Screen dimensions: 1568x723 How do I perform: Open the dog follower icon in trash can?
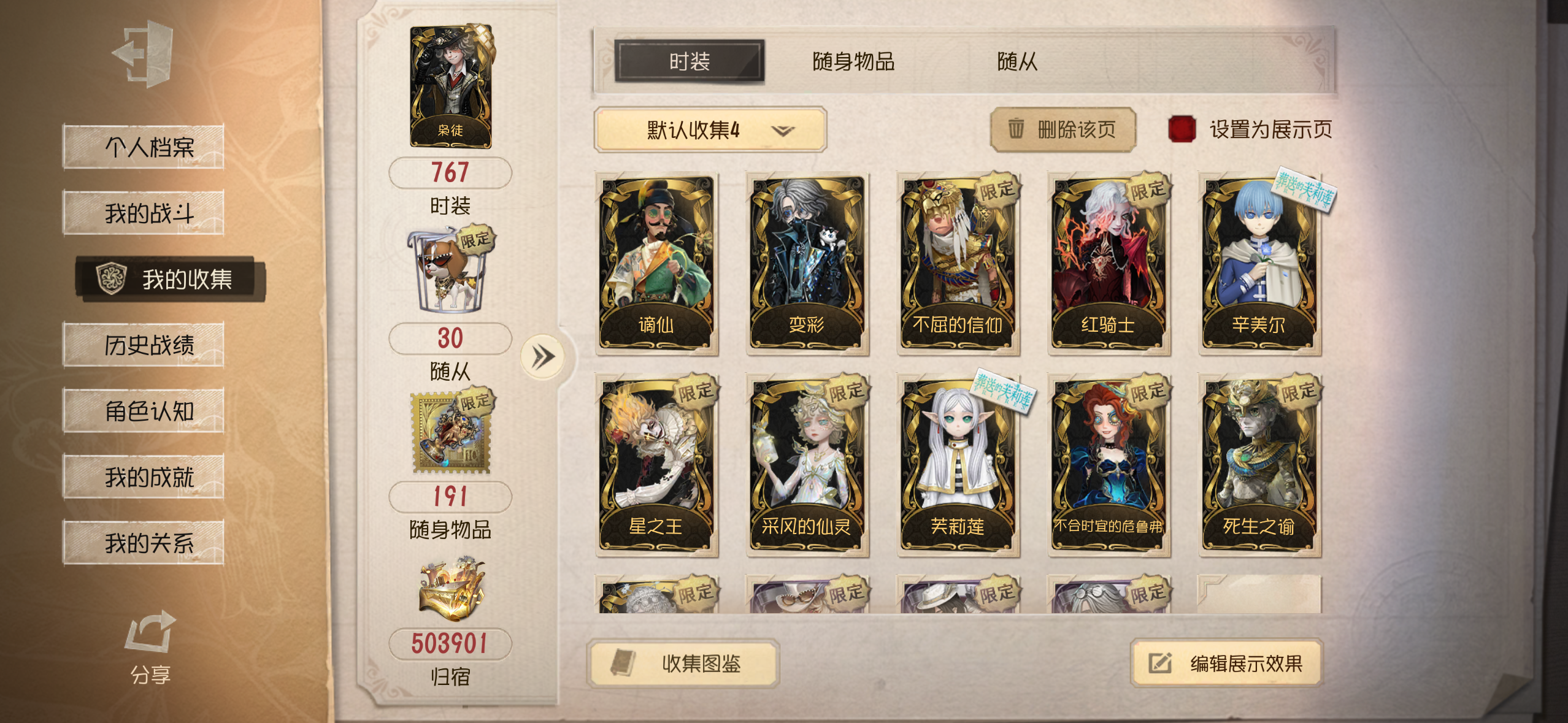point(450,271)
